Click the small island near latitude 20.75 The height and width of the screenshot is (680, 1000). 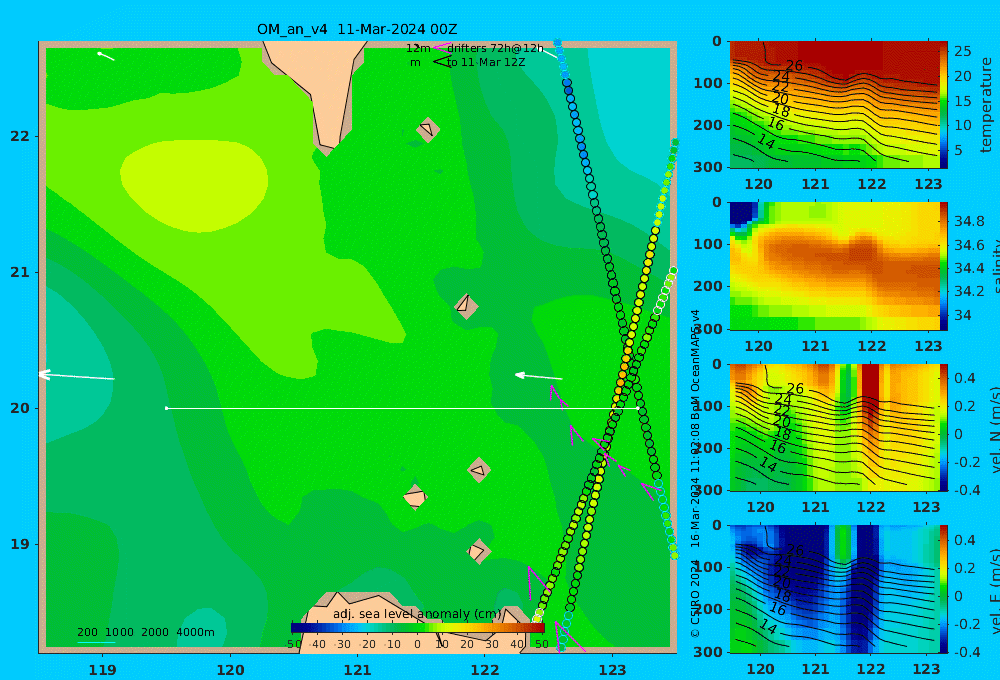tap(466, 306)
